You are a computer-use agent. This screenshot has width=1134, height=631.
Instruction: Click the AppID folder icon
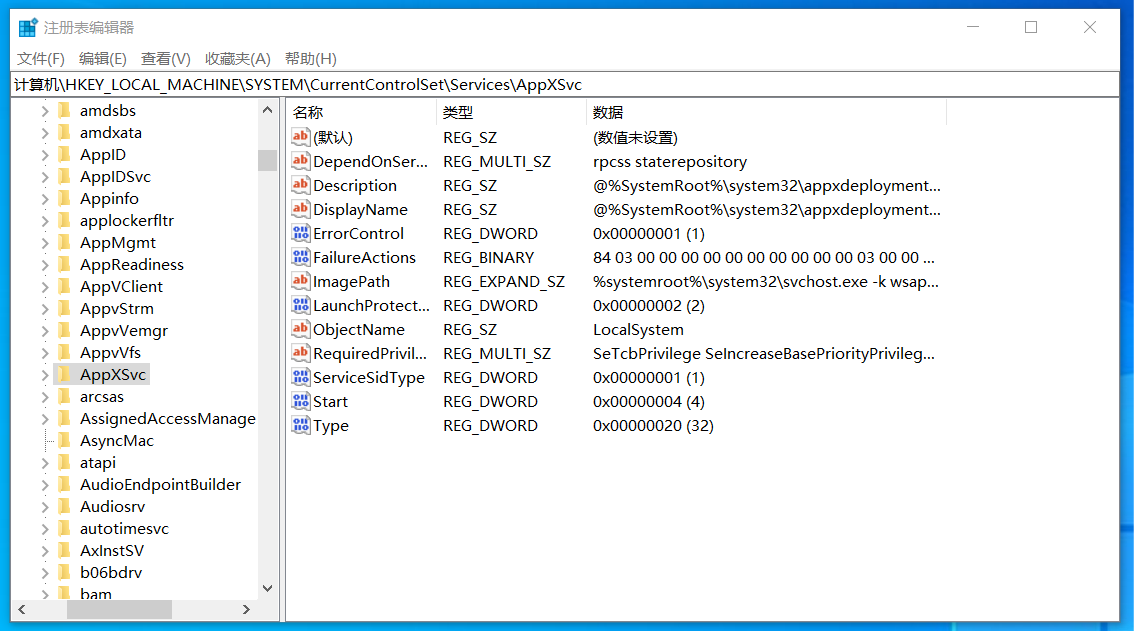tap(64, 154)
